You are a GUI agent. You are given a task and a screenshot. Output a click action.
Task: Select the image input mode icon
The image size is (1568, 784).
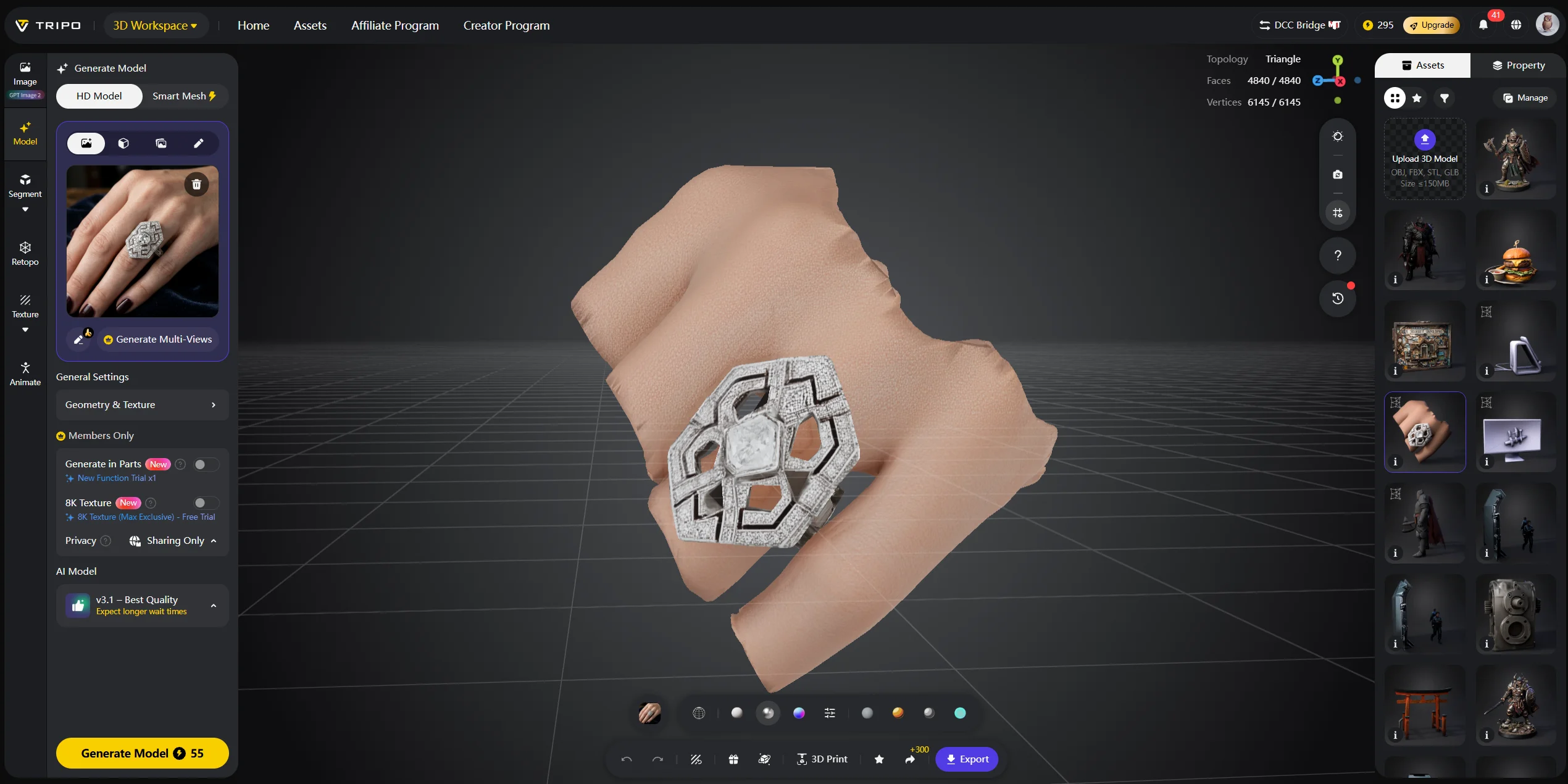86,143
